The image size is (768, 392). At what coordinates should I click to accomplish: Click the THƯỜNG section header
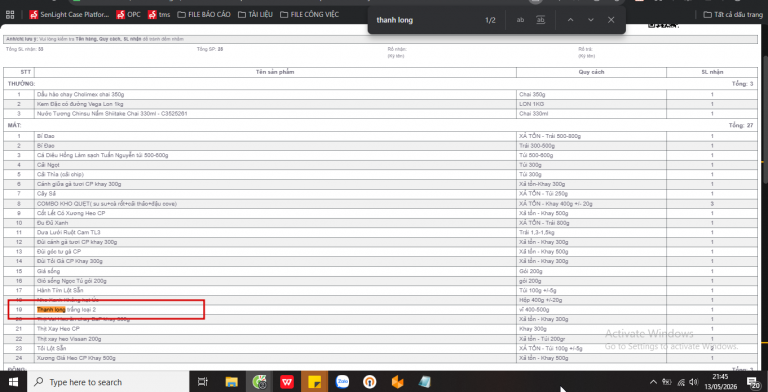(22, 84)
